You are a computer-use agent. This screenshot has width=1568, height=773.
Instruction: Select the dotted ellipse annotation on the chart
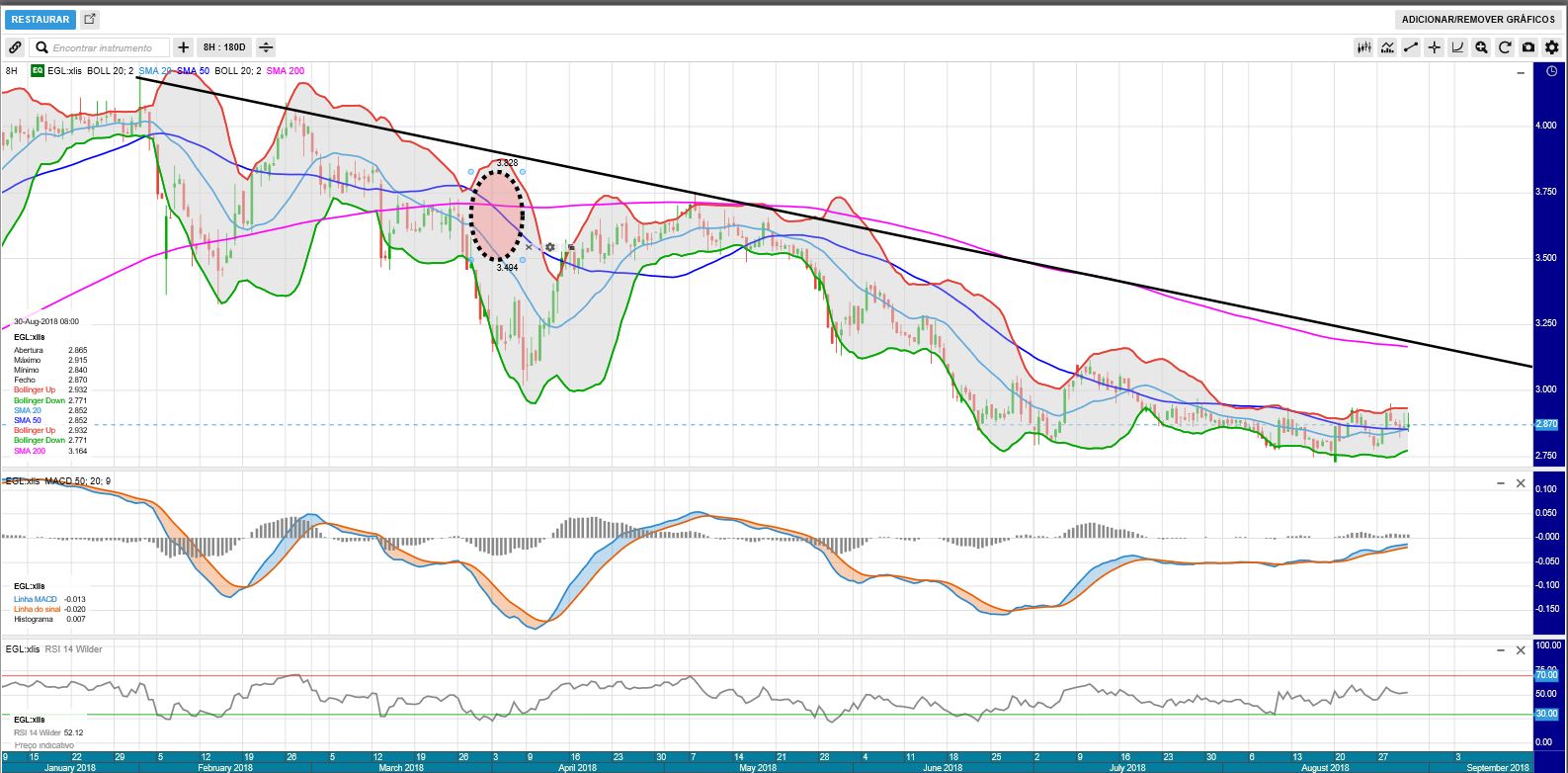point(497,215)
